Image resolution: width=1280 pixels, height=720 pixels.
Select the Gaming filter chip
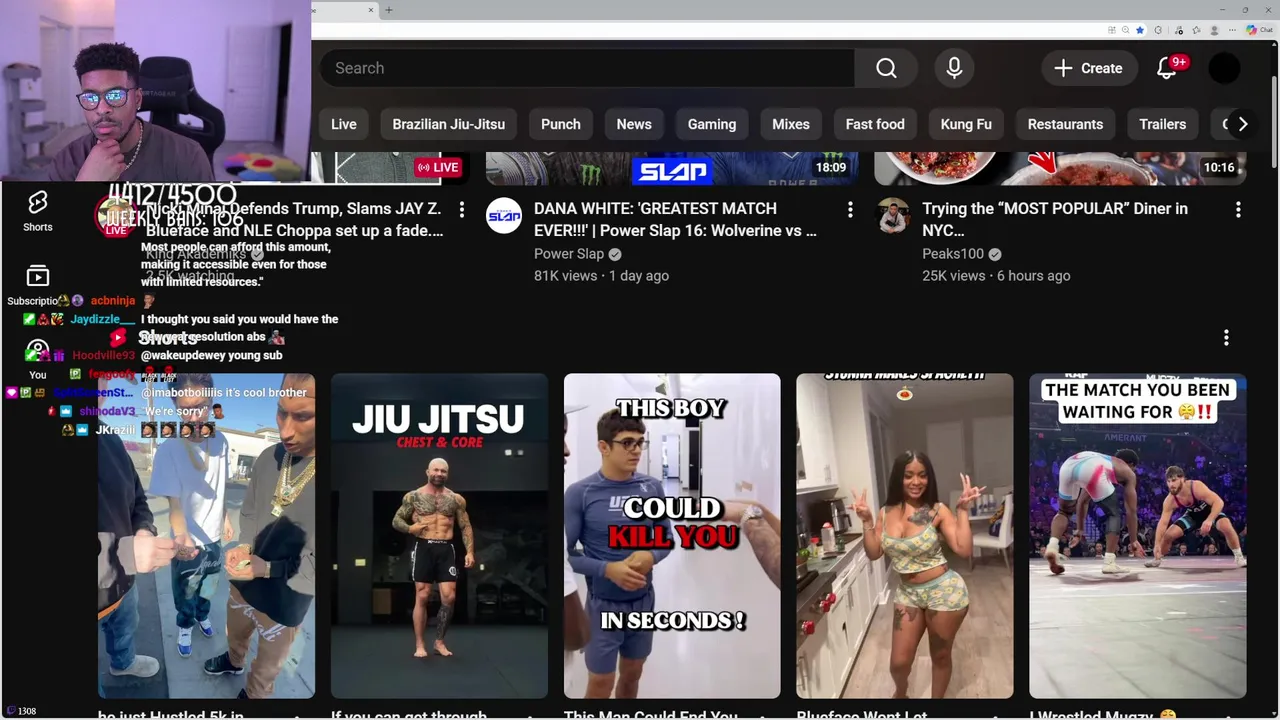tap(712, 124)
